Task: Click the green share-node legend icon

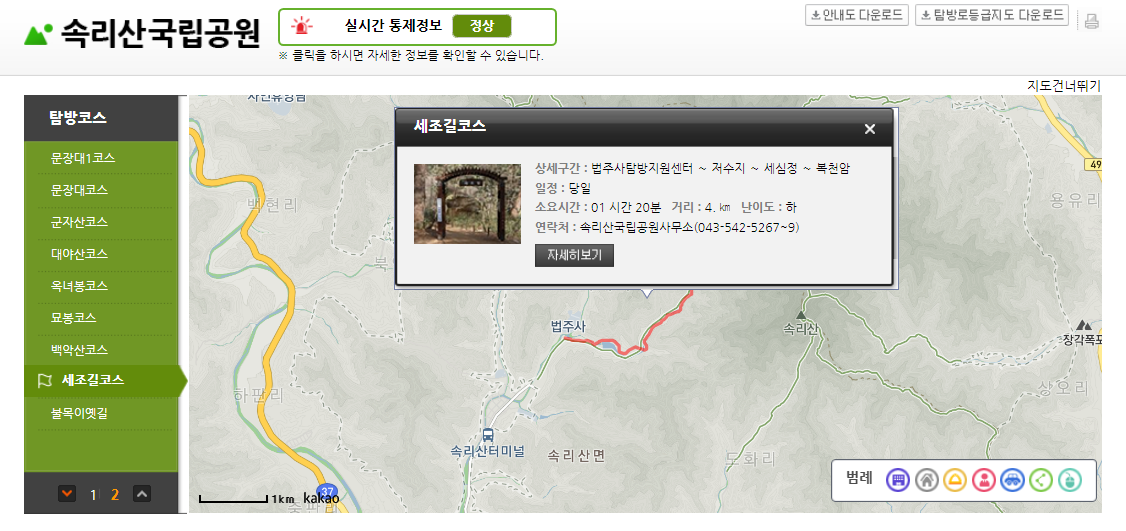Action: (x=1041, y=479)
